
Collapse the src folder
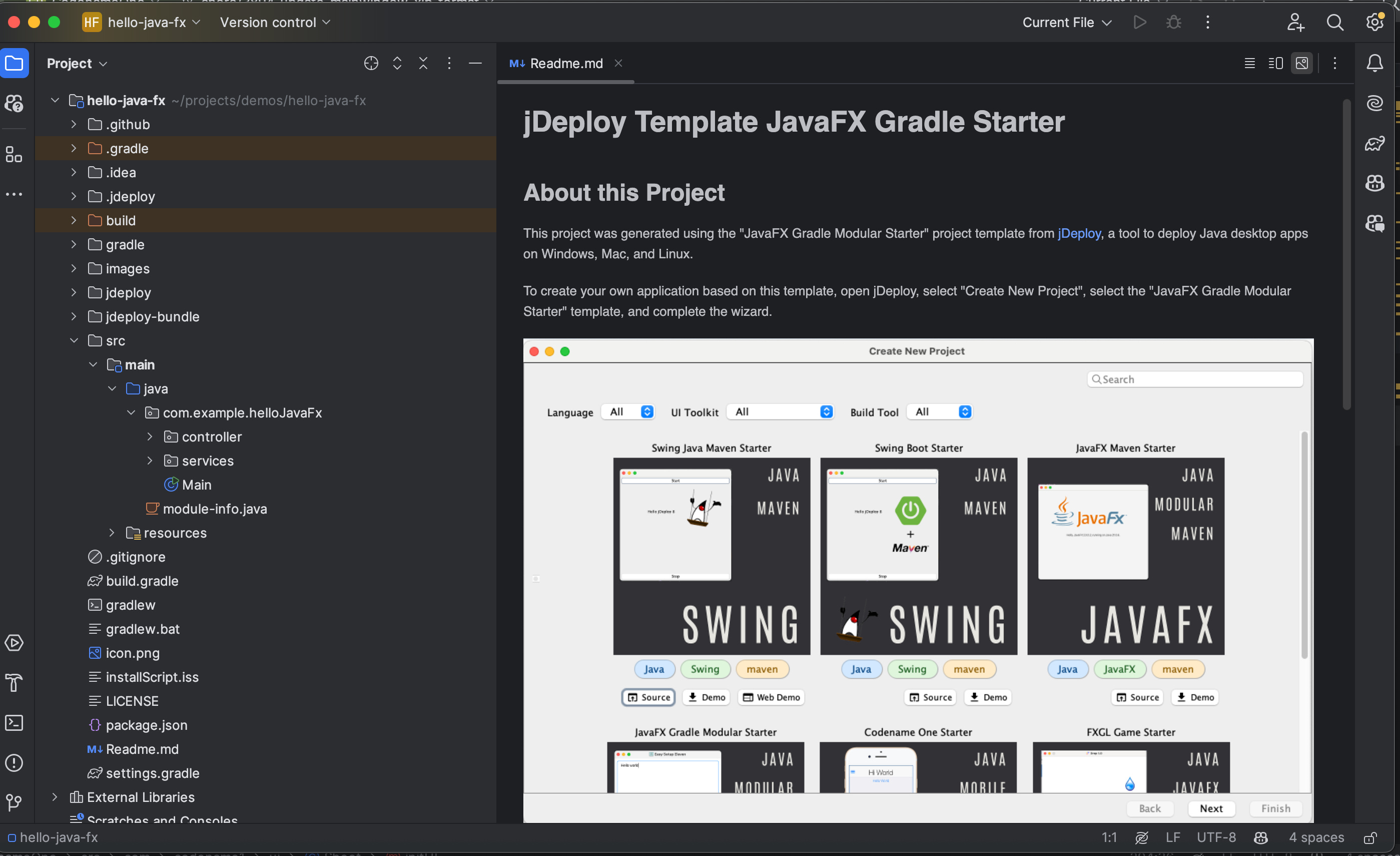pyautogui.click(x=73, y=340)
